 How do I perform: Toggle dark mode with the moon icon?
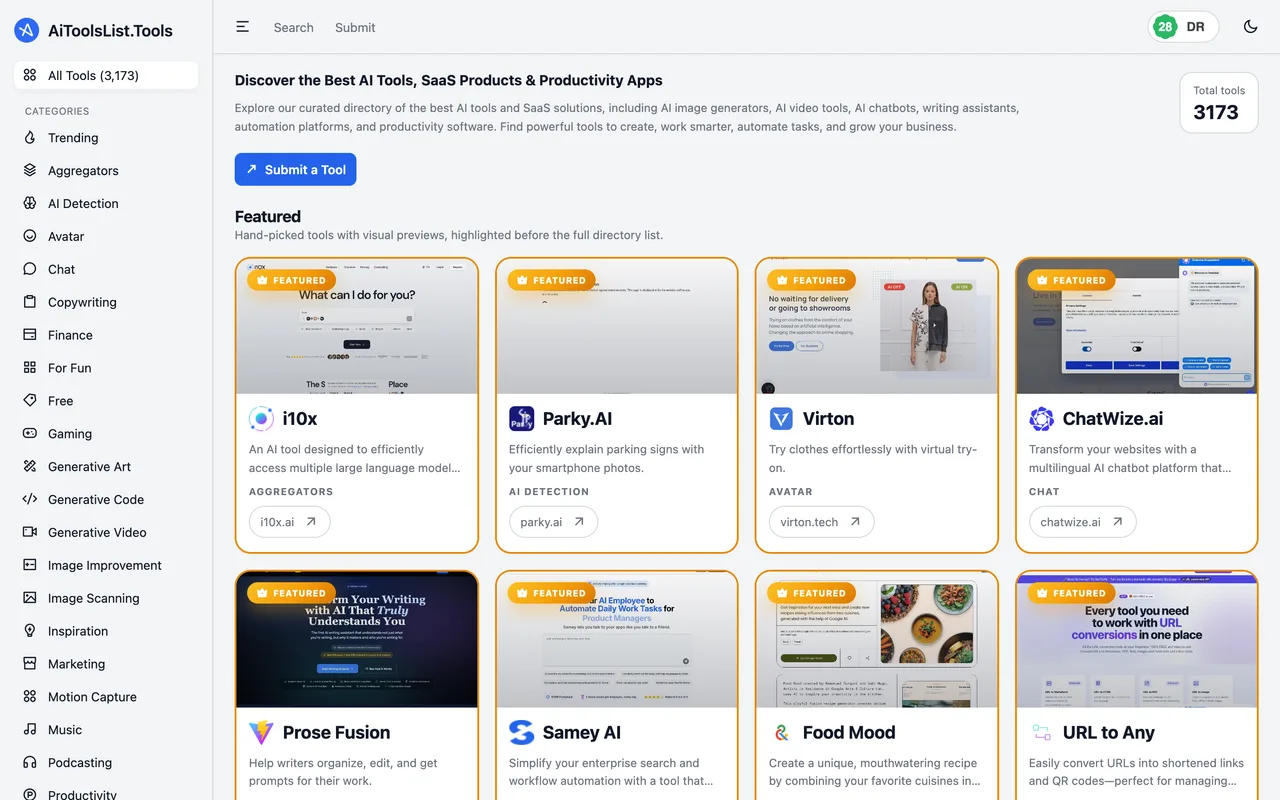click(1250, 27)
